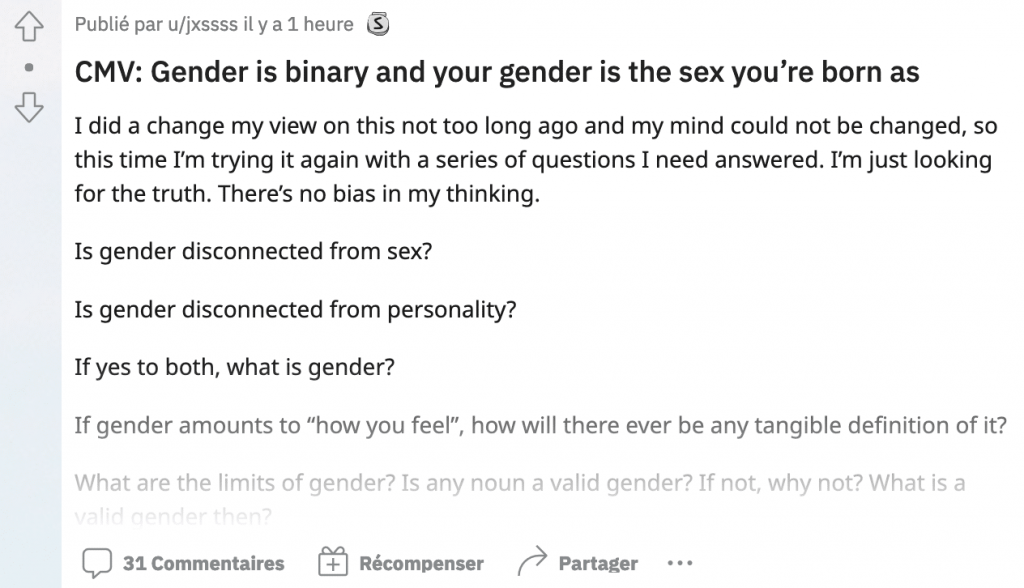Open the u/jxssss user profile link
Image resolution: width=1024 pixels, height=588 pixels.
(x=202, y=24)
